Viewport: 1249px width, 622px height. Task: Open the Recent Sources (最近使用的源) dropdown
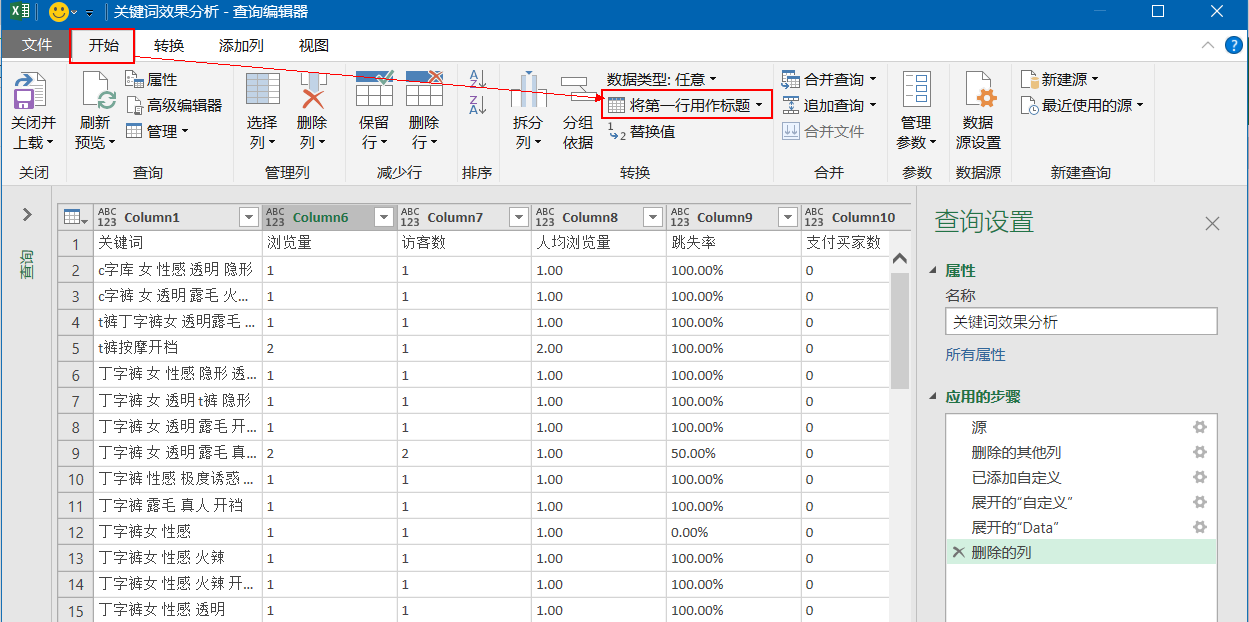[x=1082, y=105]
